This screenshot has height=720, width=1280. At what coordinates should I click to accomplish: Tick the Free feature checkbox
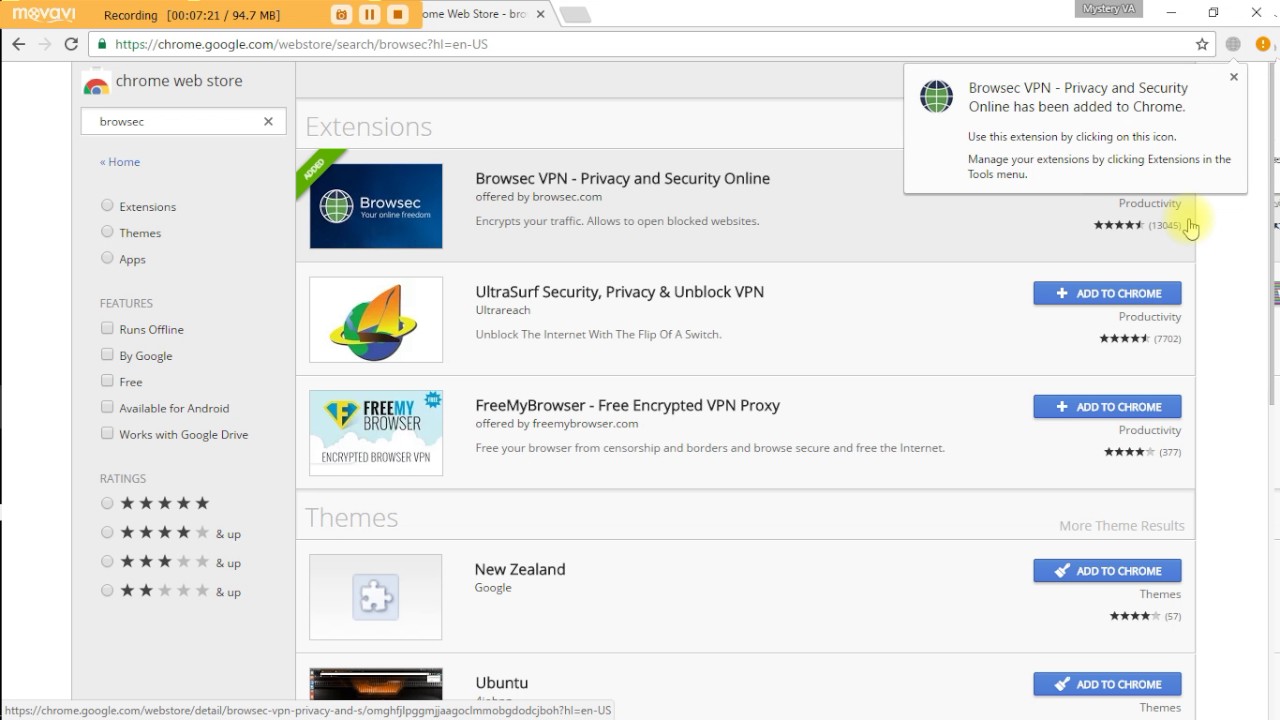(x=107, y=380)
